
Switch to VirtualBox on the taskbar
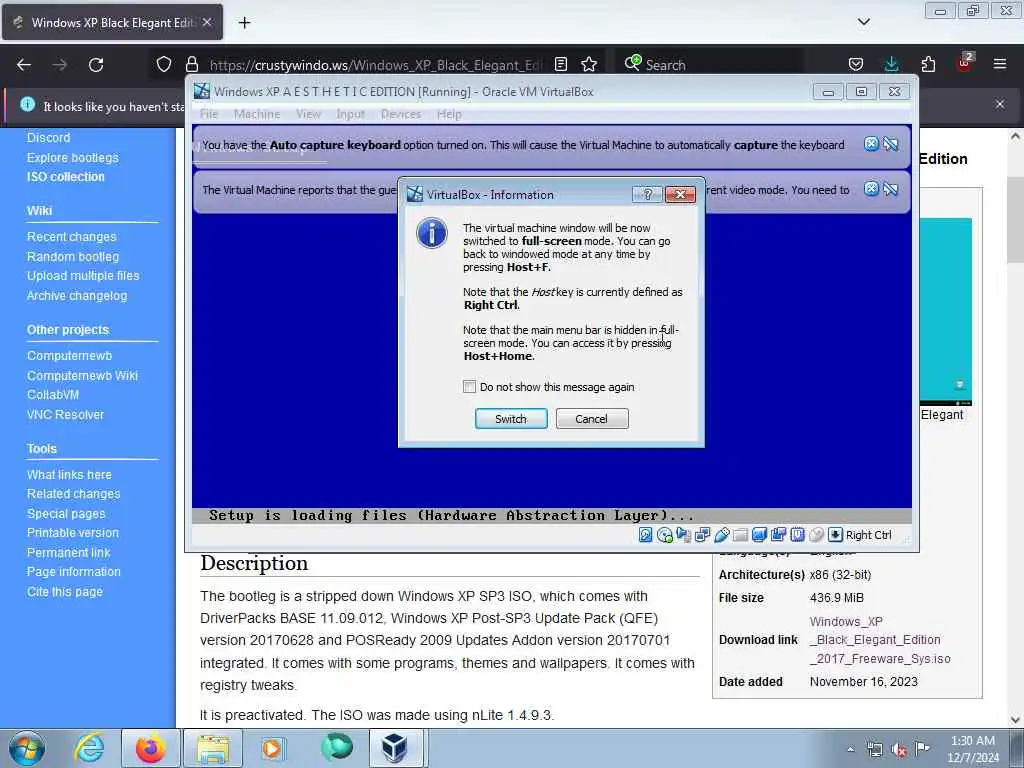395,748
